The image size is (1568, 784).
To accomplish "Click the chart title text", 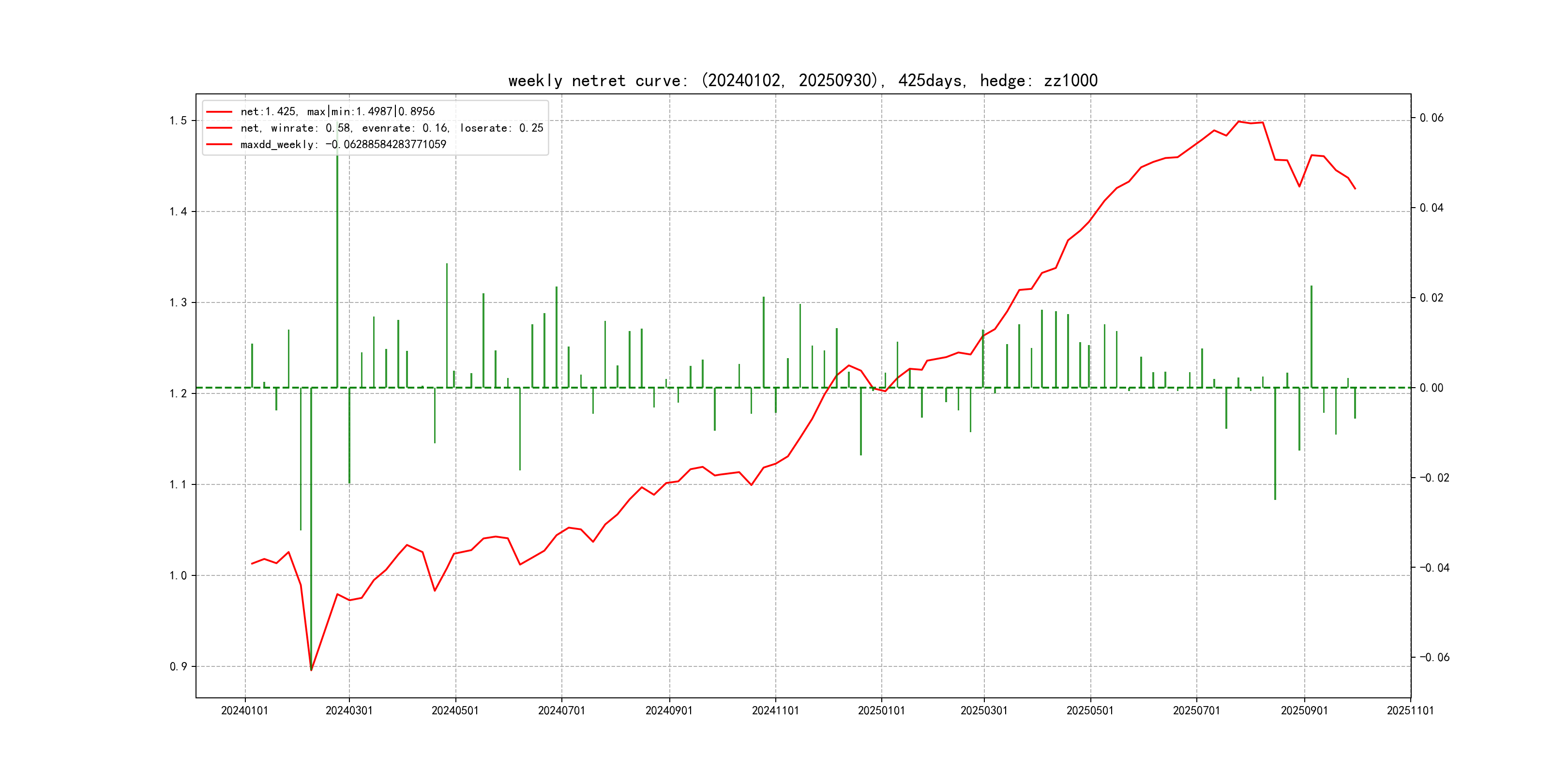I will coord(802,80).
